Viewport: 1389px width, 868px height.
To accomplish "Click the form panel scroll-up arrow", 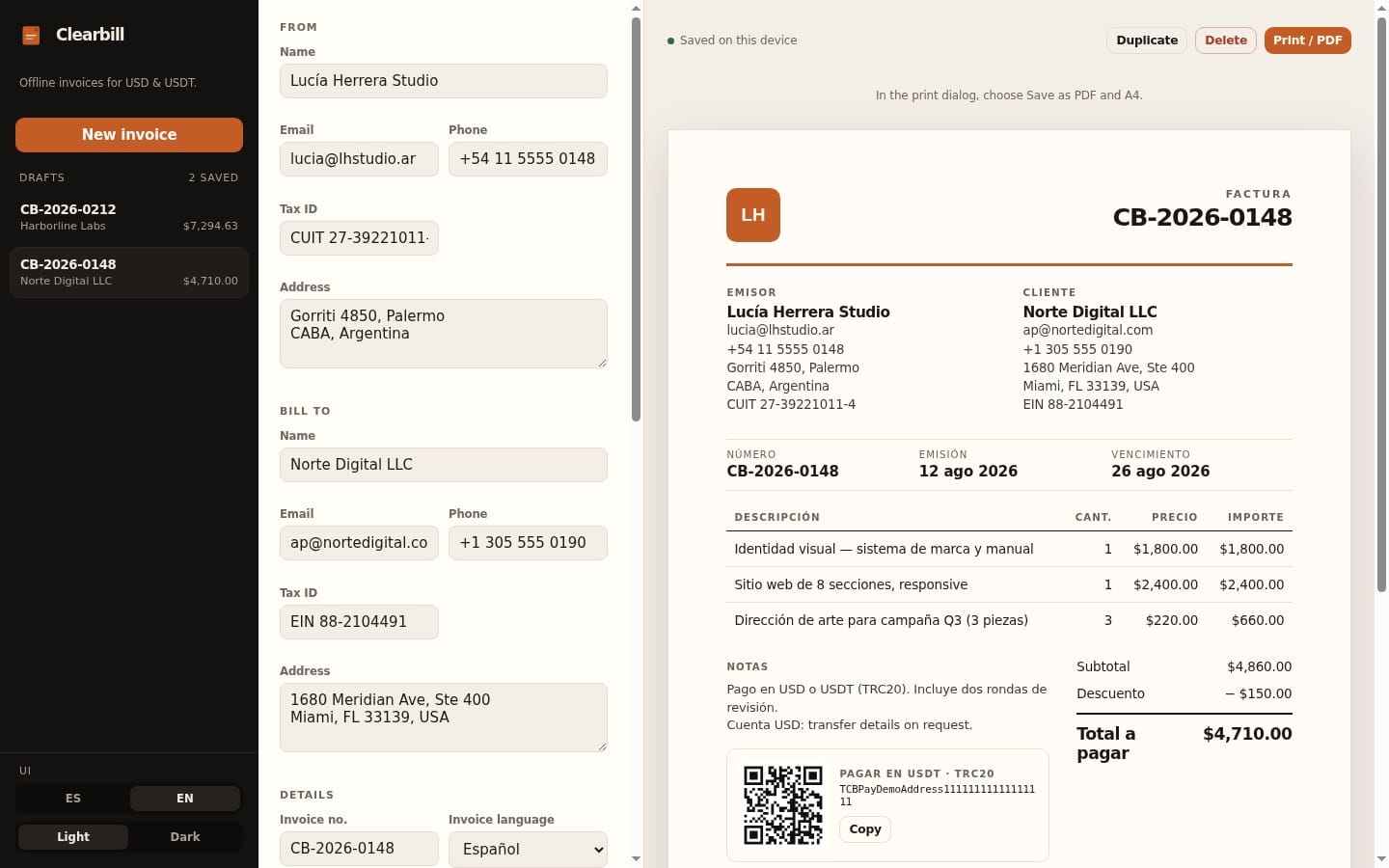I will tap(636, 8).
